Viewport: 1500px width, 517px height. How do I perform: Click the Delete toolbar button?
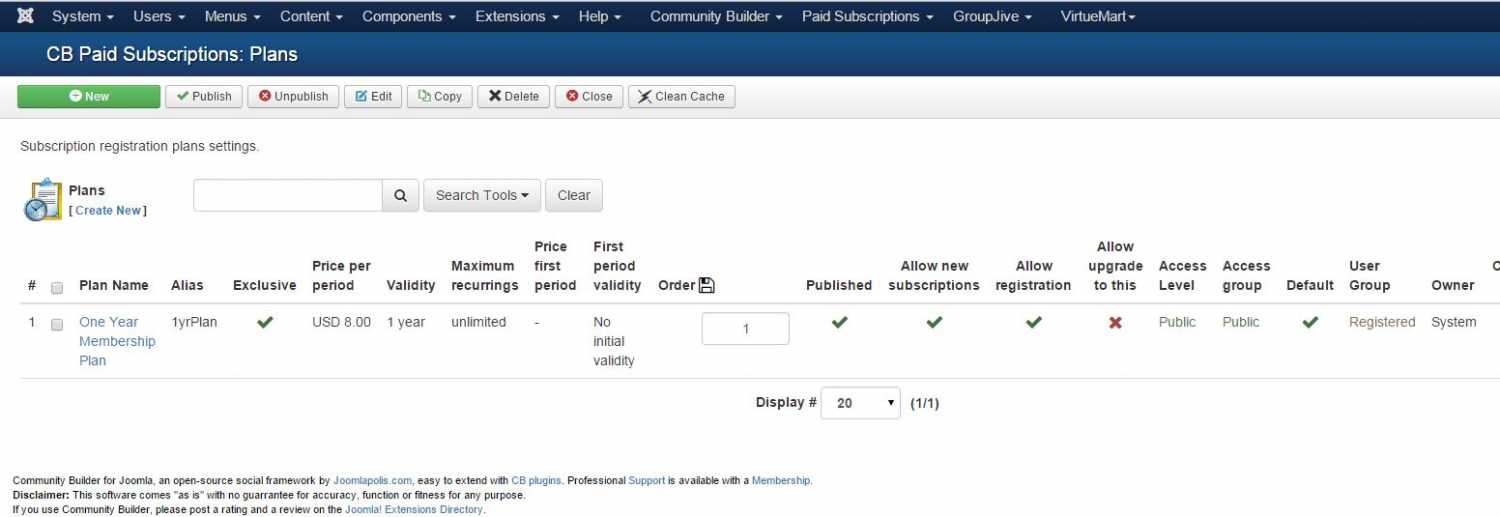(x=514, y=96)
